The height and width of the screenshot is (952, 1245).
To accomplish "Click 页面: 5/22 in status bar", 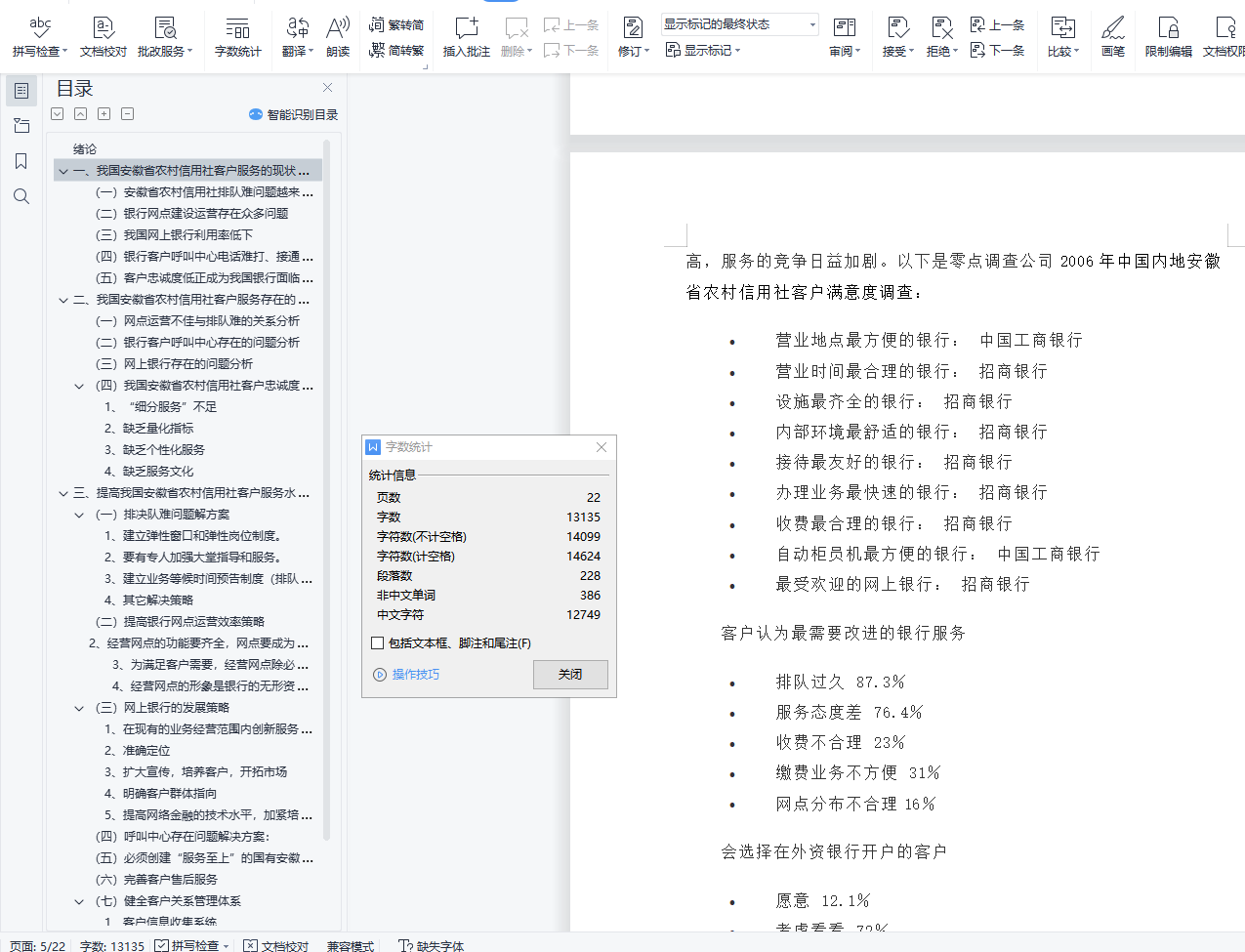I will pyautogui.click(x=38, y=945).
